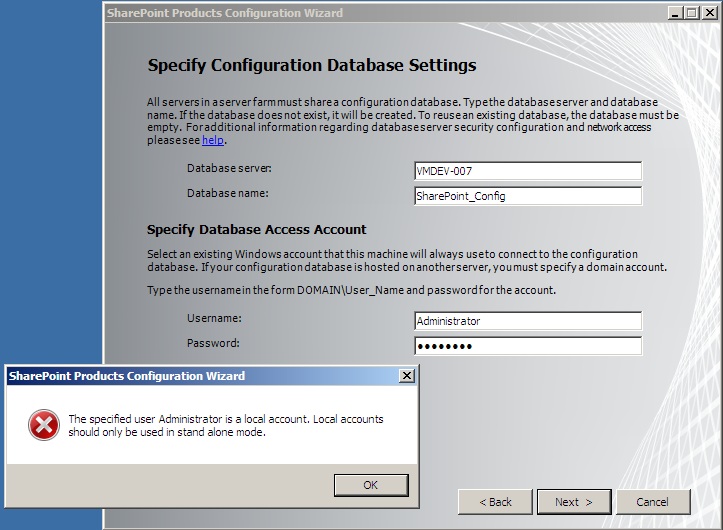This screenshot has width=723, height=530.
Task: Click into the Username field
Action: 528,321
